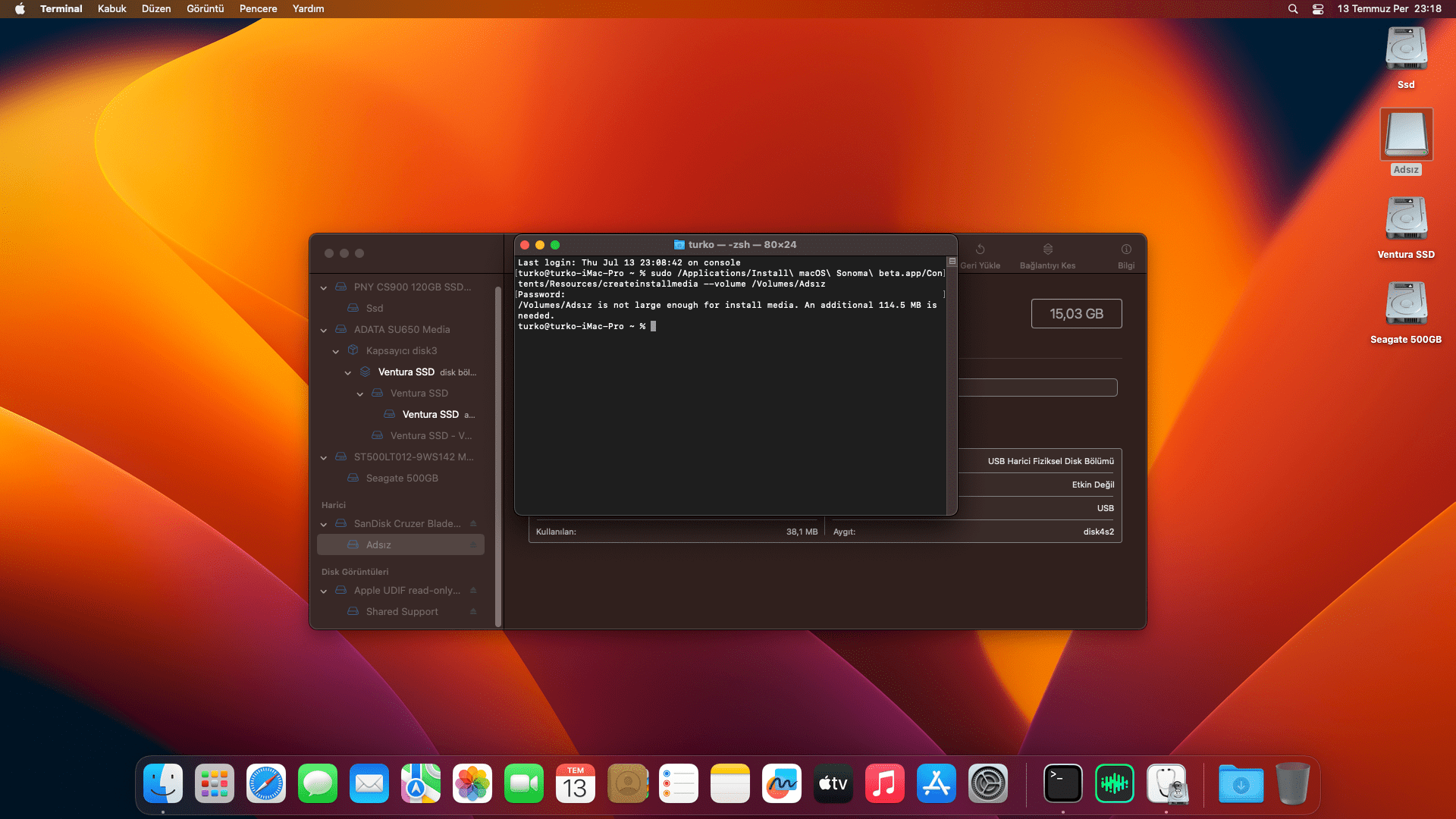Viewport: 1456px width, 819px height.
Task: Select the Ssd volume in sidebar
Action: pyautogui.click(x=375, y=309)
